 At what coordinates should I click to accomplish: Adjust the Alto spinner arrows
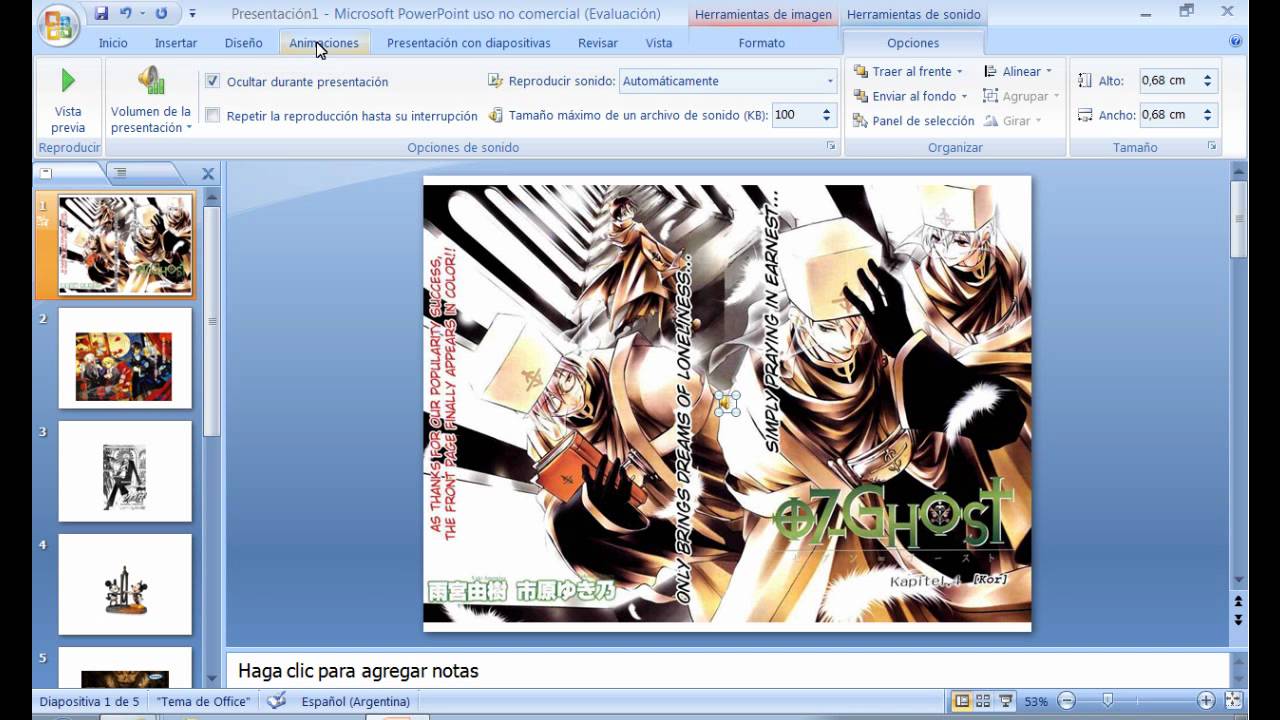(1208, 81)
